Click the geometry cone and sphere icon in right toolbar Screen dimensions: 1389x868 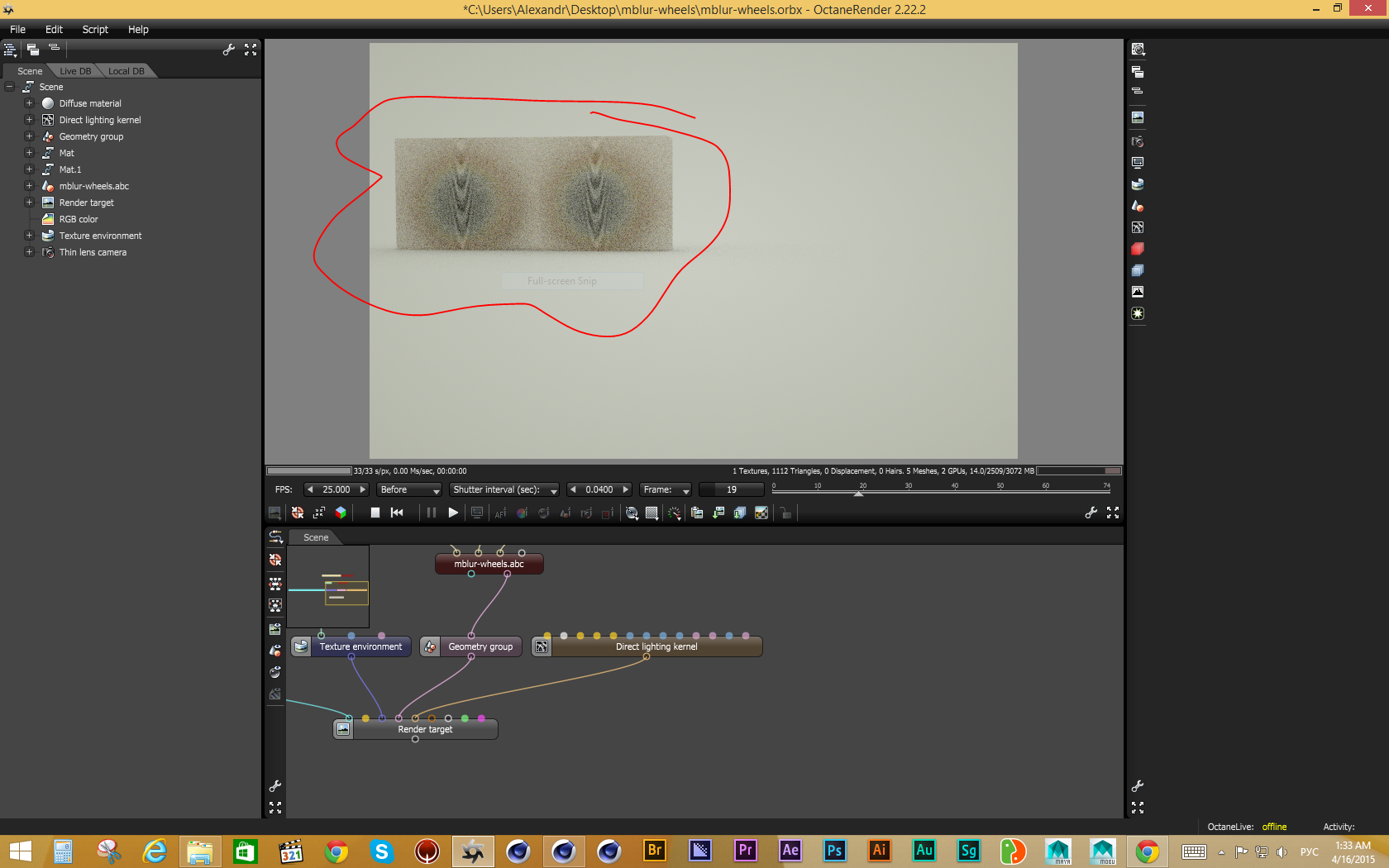tap(1138, 206)
